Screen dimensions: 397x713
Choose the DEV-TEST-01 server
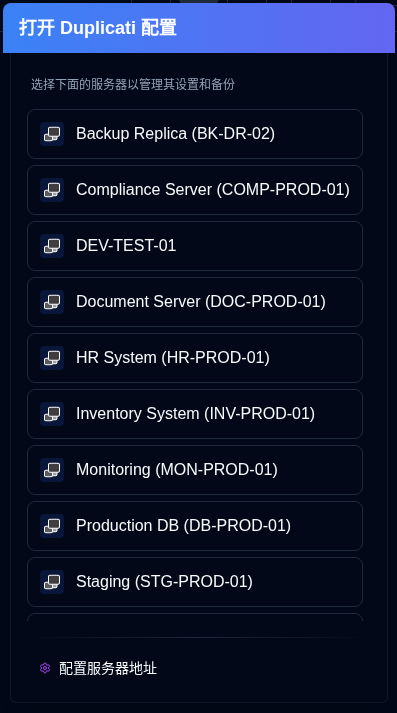click(x=195, y=246)
